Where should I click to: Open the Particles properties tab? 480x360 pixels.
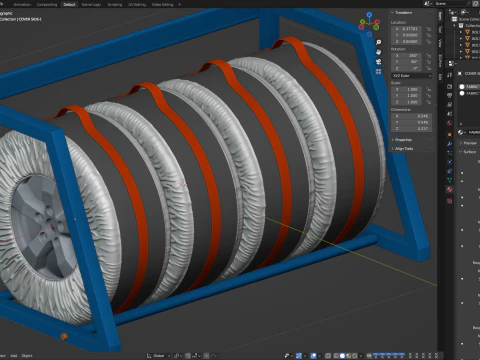tap(450, 153)
